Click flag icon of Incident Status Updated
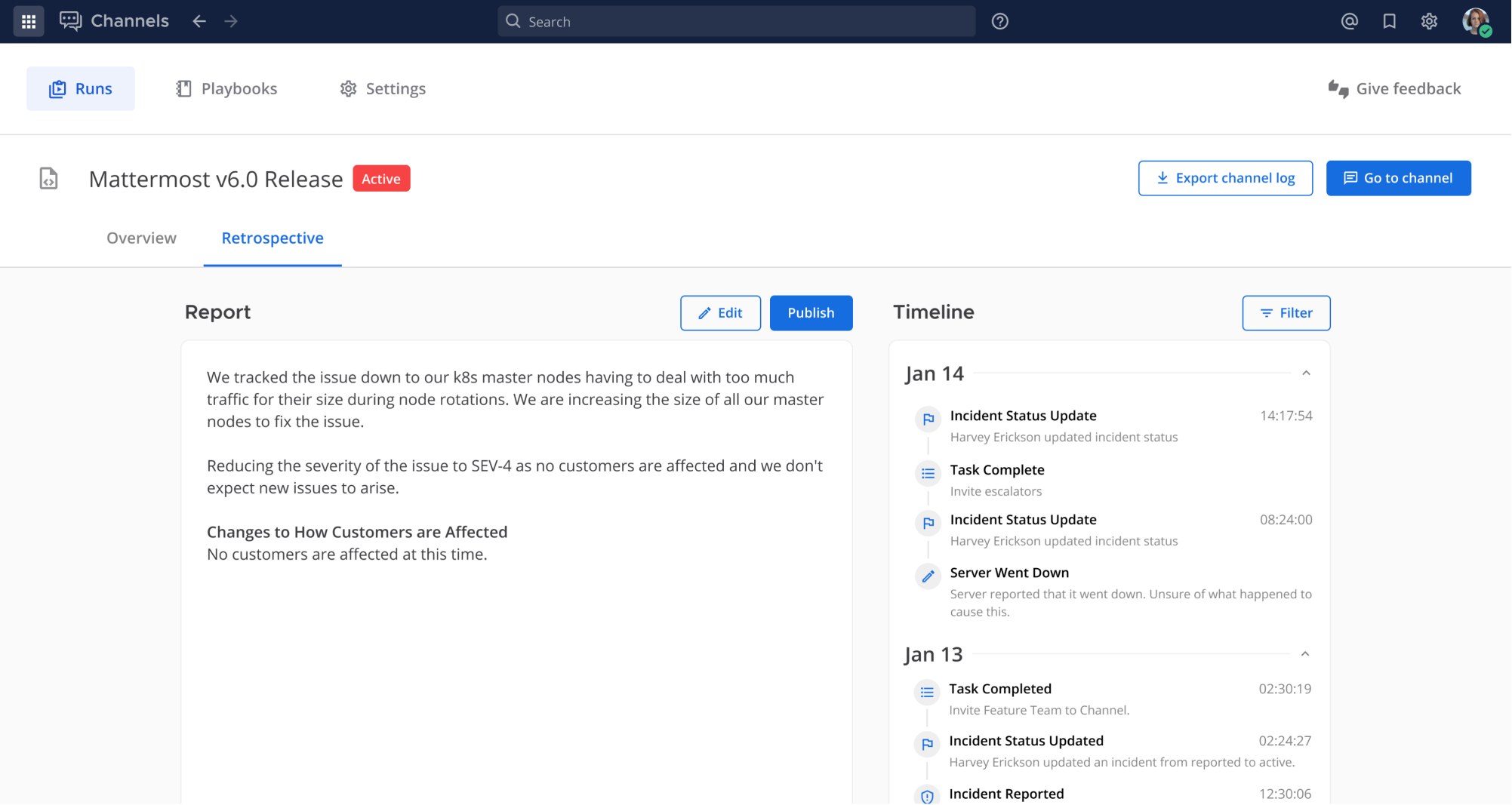Viewport: 1512px width, 805px height. coord(927,745)
